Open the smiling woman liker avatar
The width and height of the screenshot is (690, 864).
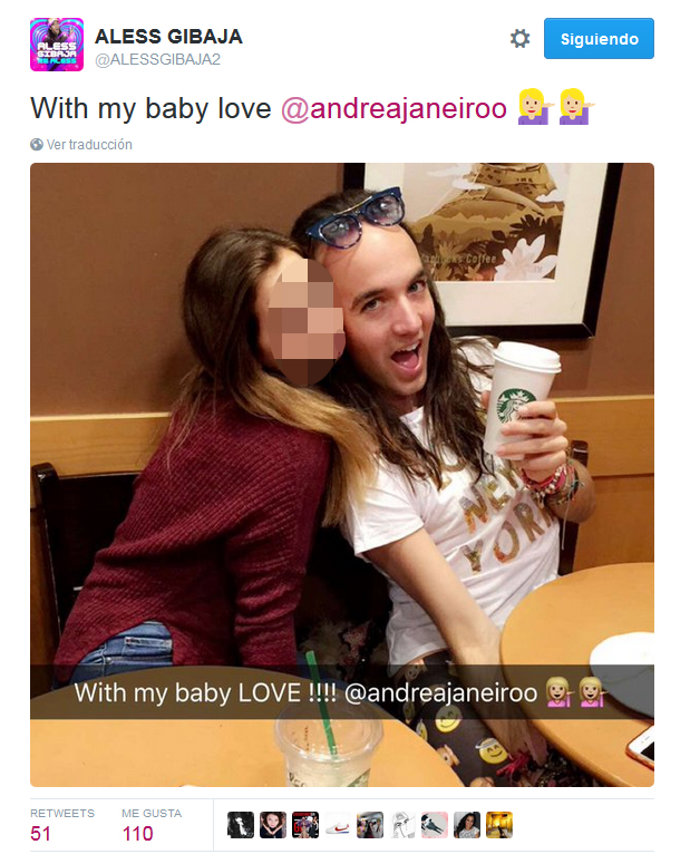pos(467,825)
